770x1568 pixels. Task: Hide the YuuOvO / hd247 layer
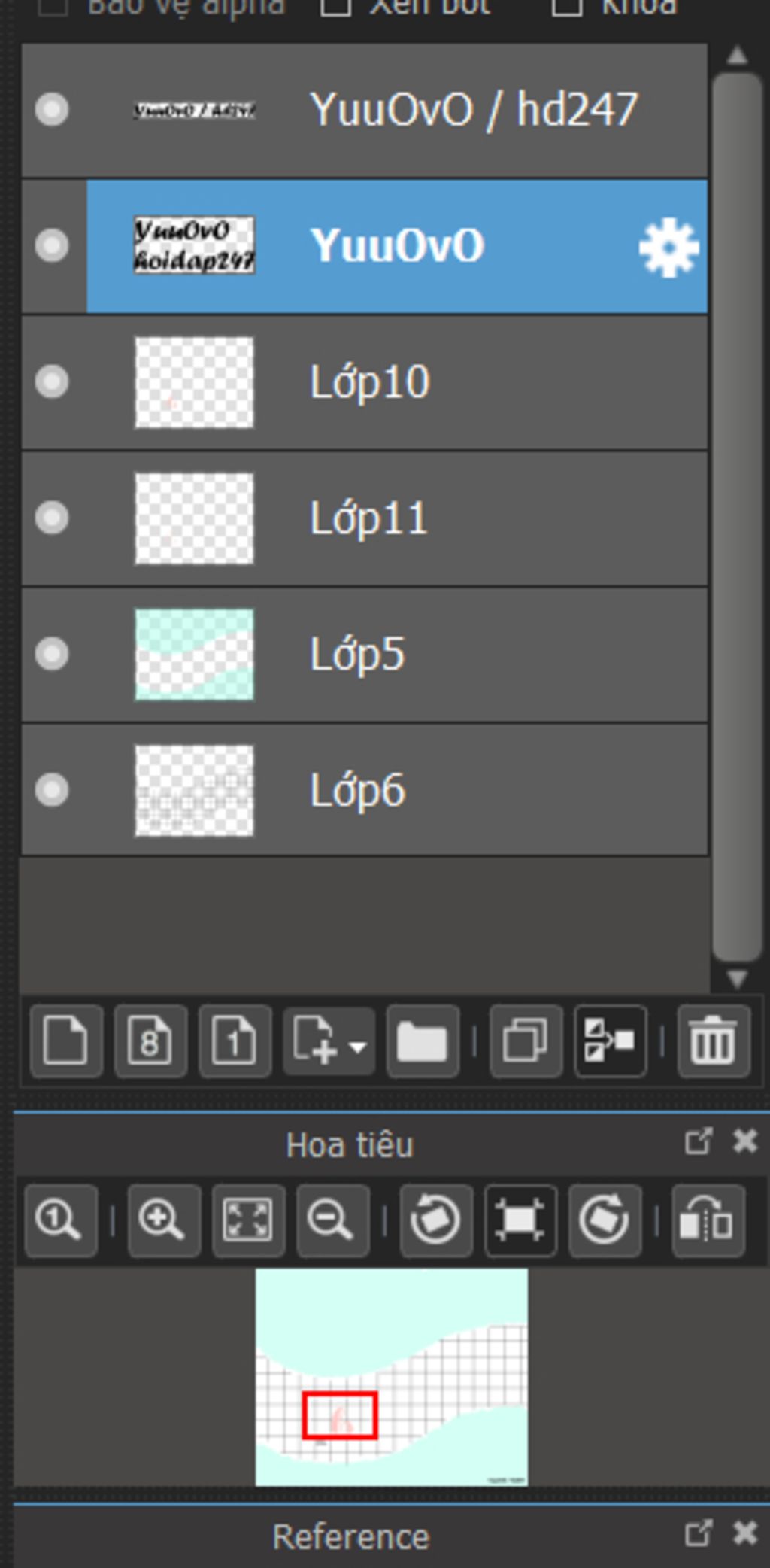(x=52, y=109)
